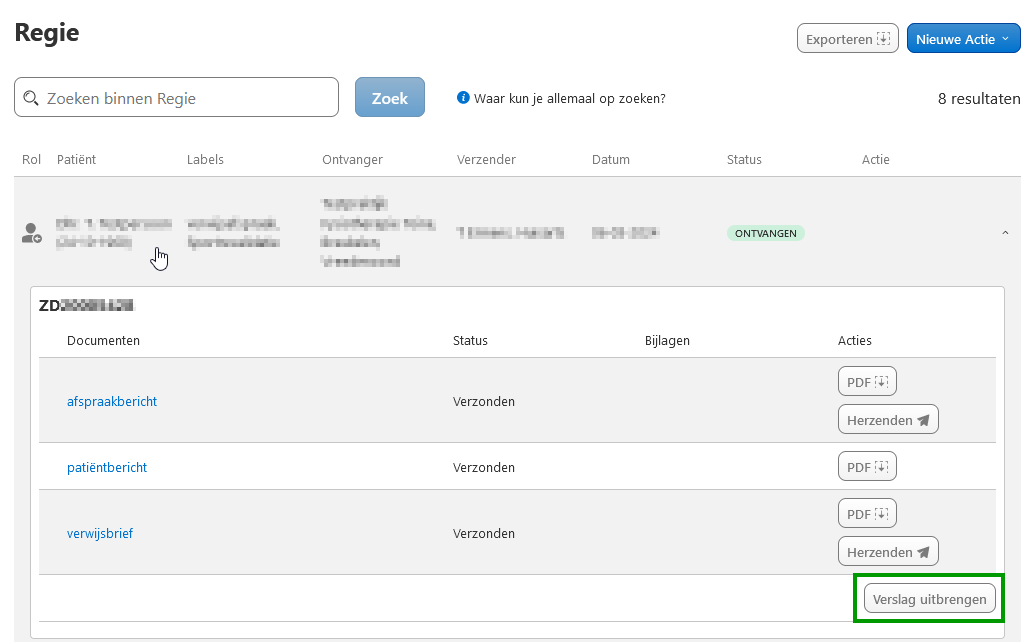Collapse the expanded patient row chevron

pos(1005,233)
